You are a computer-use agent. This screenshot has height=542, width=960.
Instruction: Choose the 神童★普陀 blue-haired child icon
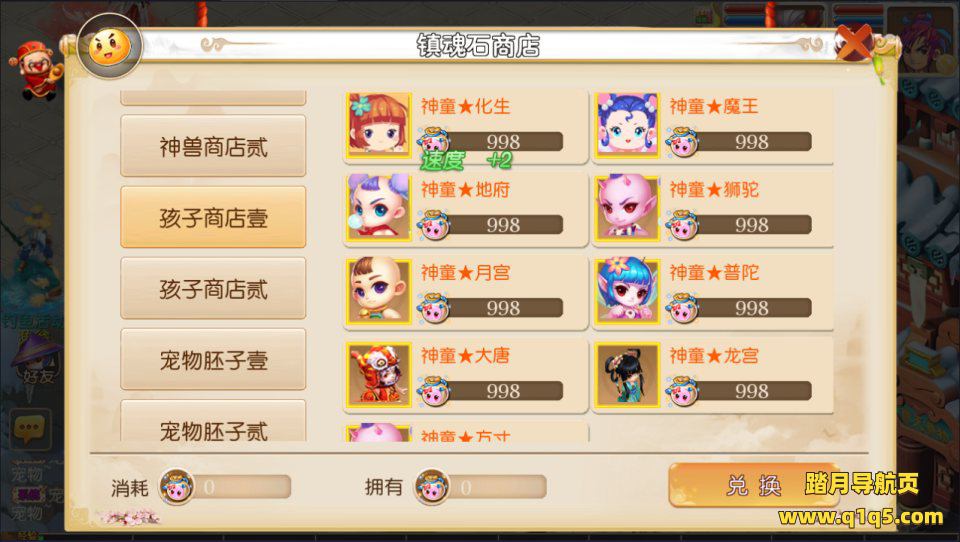pyautogui.click(x=627, y=291)
